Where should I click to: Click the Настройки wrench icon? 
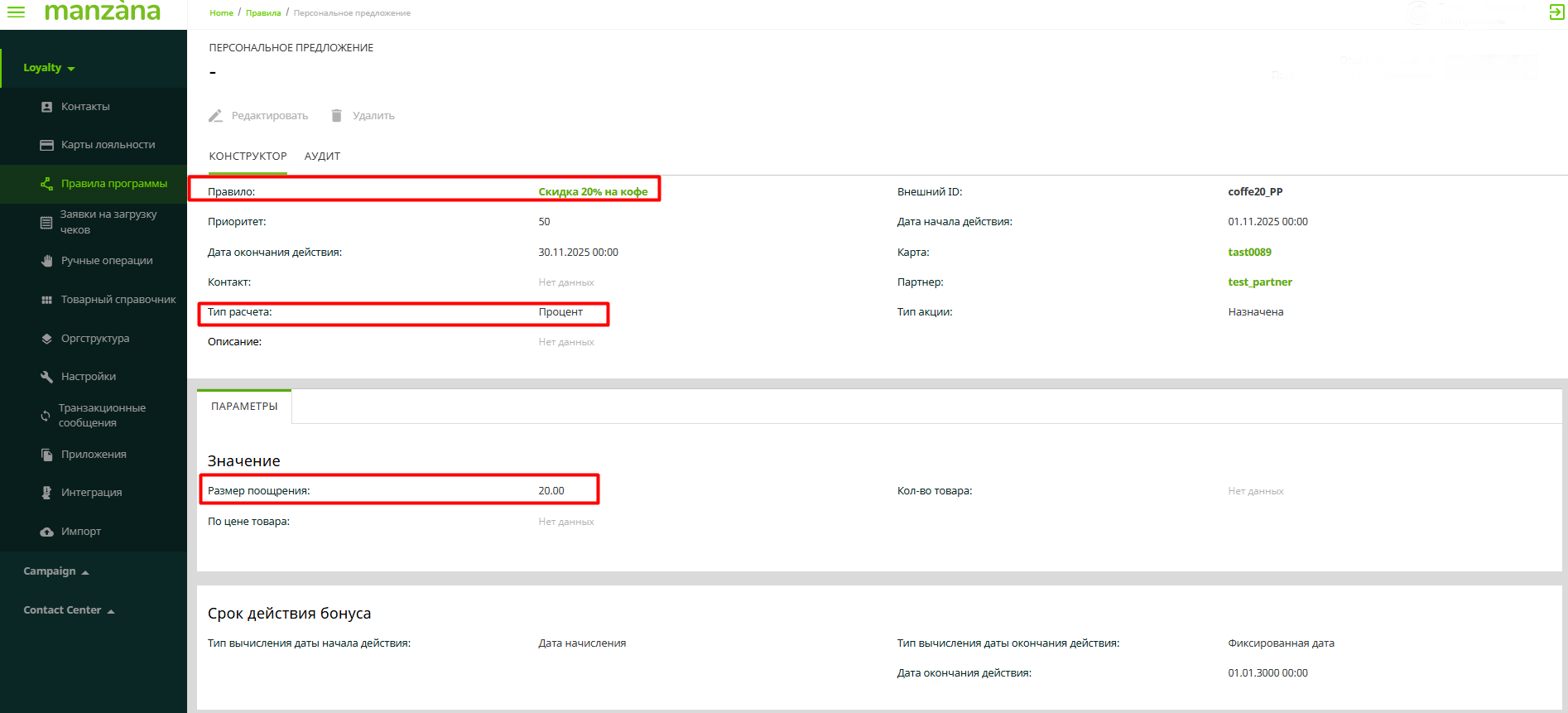coord(47,377)
